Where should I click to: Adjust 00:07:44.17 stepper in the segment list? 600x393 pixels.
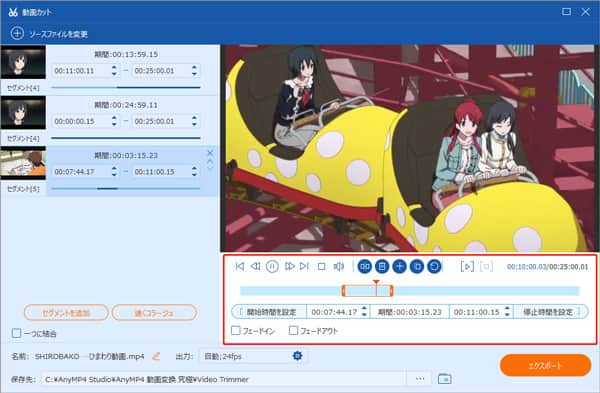click(x=114, y=171)
